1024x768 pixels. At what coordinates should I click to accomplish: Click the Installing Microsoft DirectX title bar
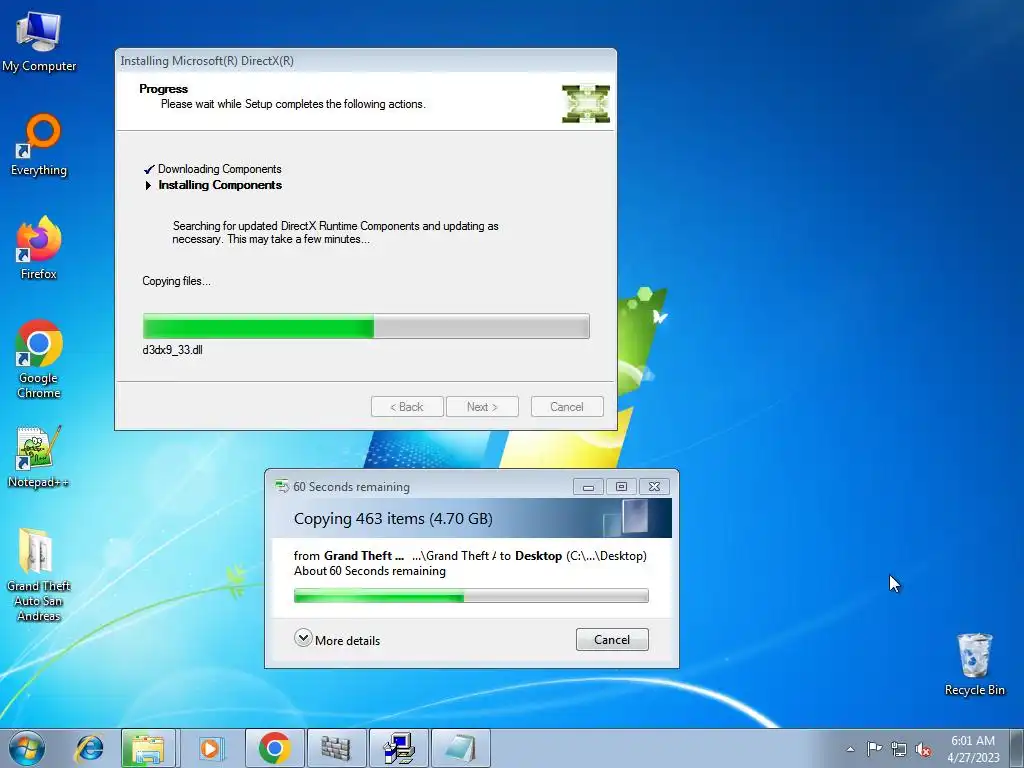click(x=365, y=61)
